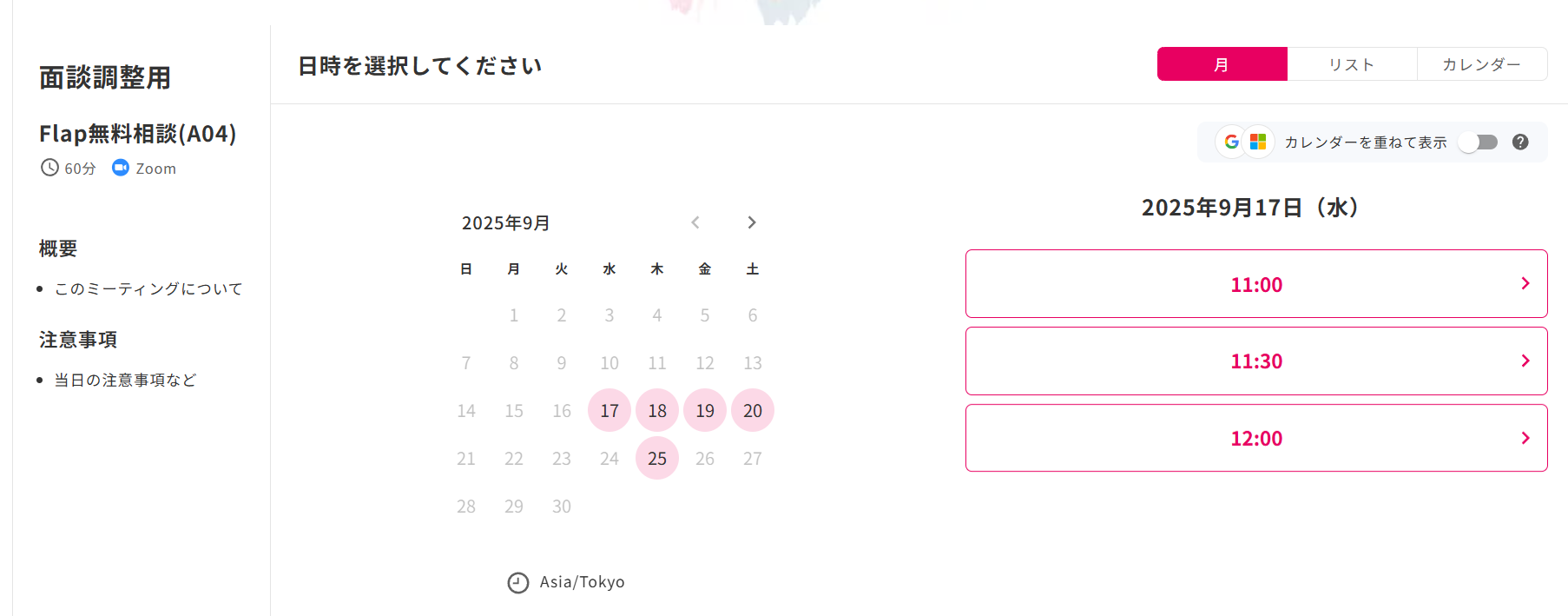Image resolution: width=1568 pixels, height=616 pixels.
Task: Open the 11:30 slot chevron
Action: coord(1525,361)
